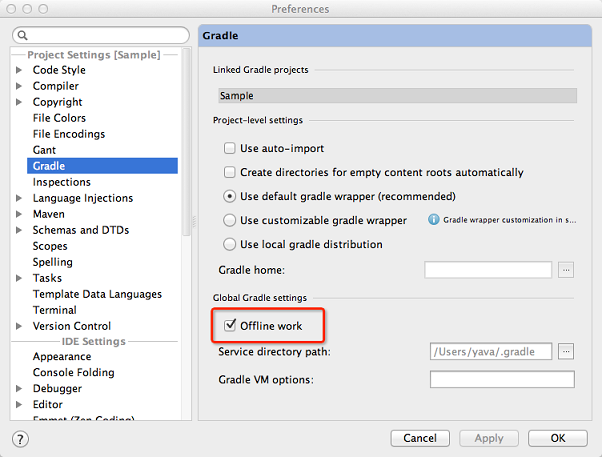Screen dimensions: 602x457
Task: Select Use local gradle distribution option
Action: pyautogui.click(x=230, y=244)
